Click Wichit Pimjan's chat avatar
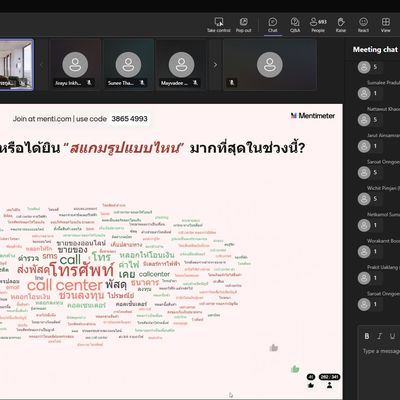 [364, 199]
